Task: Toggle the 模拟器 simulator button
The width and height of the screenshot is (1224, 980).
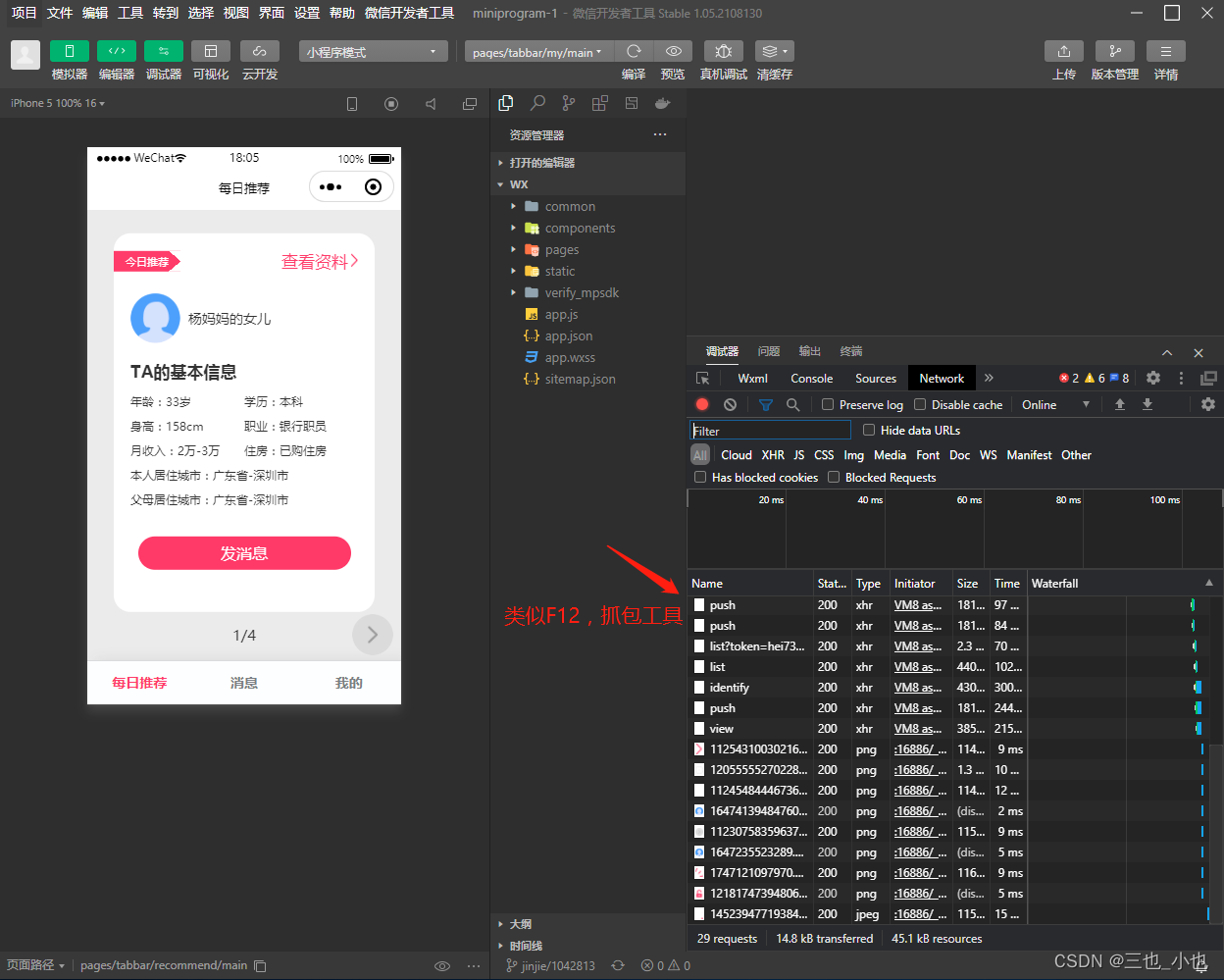Action: click(70, 51)
